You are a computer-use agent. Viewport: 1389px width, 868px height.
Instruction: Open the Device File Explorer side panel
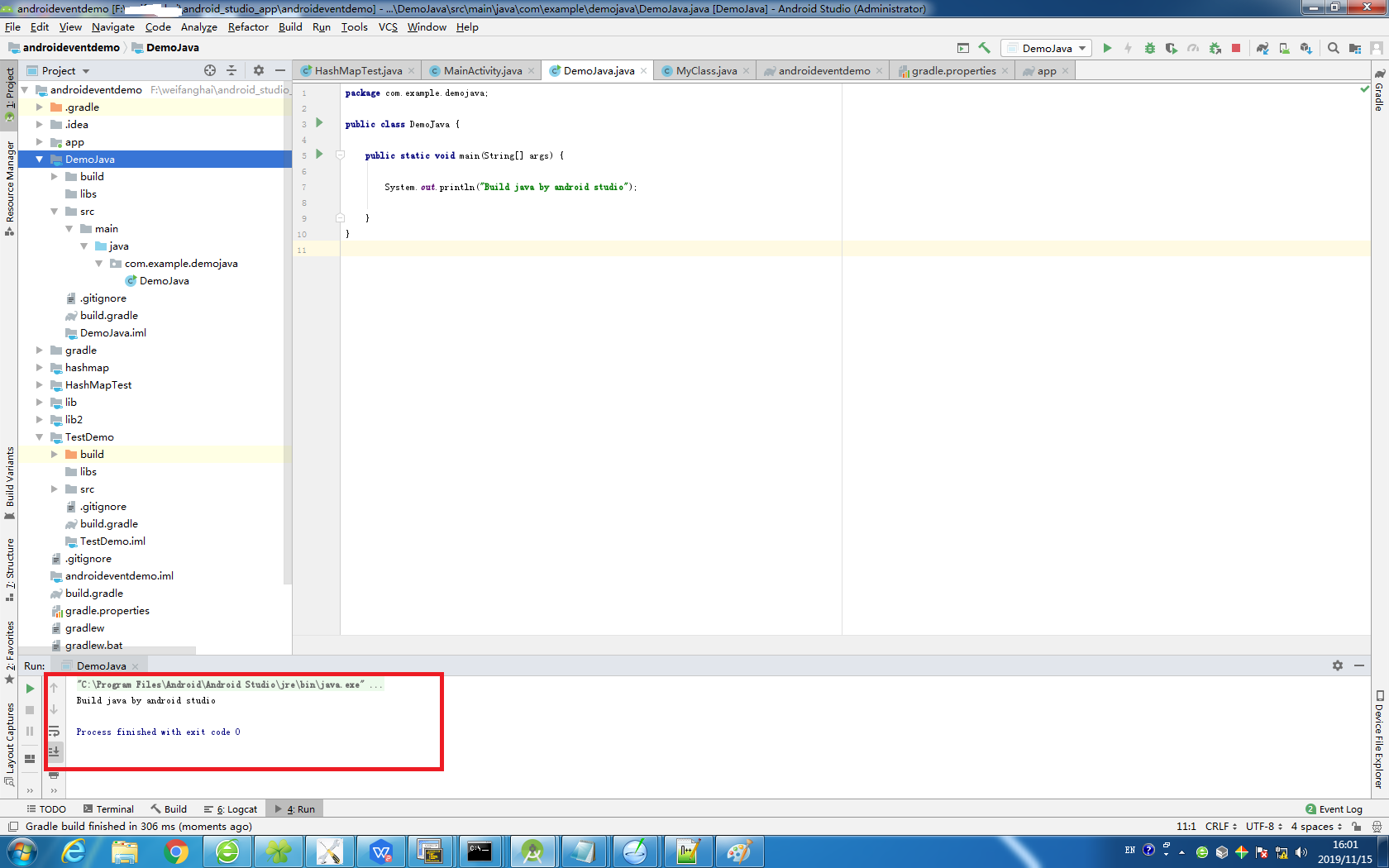point(1379,739)
